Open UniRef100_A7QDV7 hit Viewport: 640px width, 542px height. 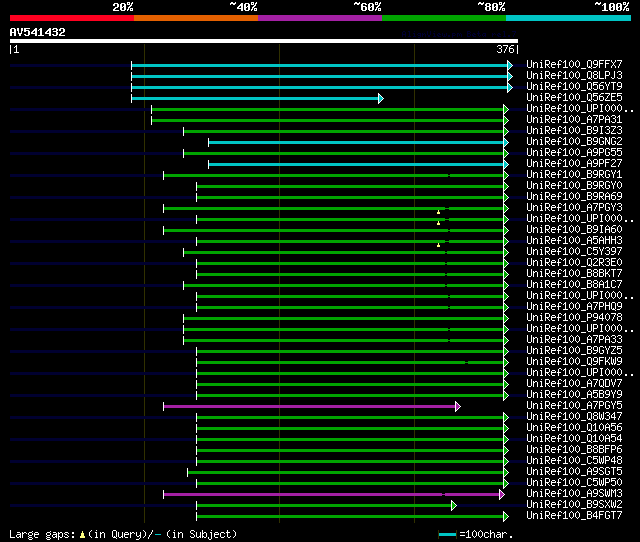pos(574,384)
